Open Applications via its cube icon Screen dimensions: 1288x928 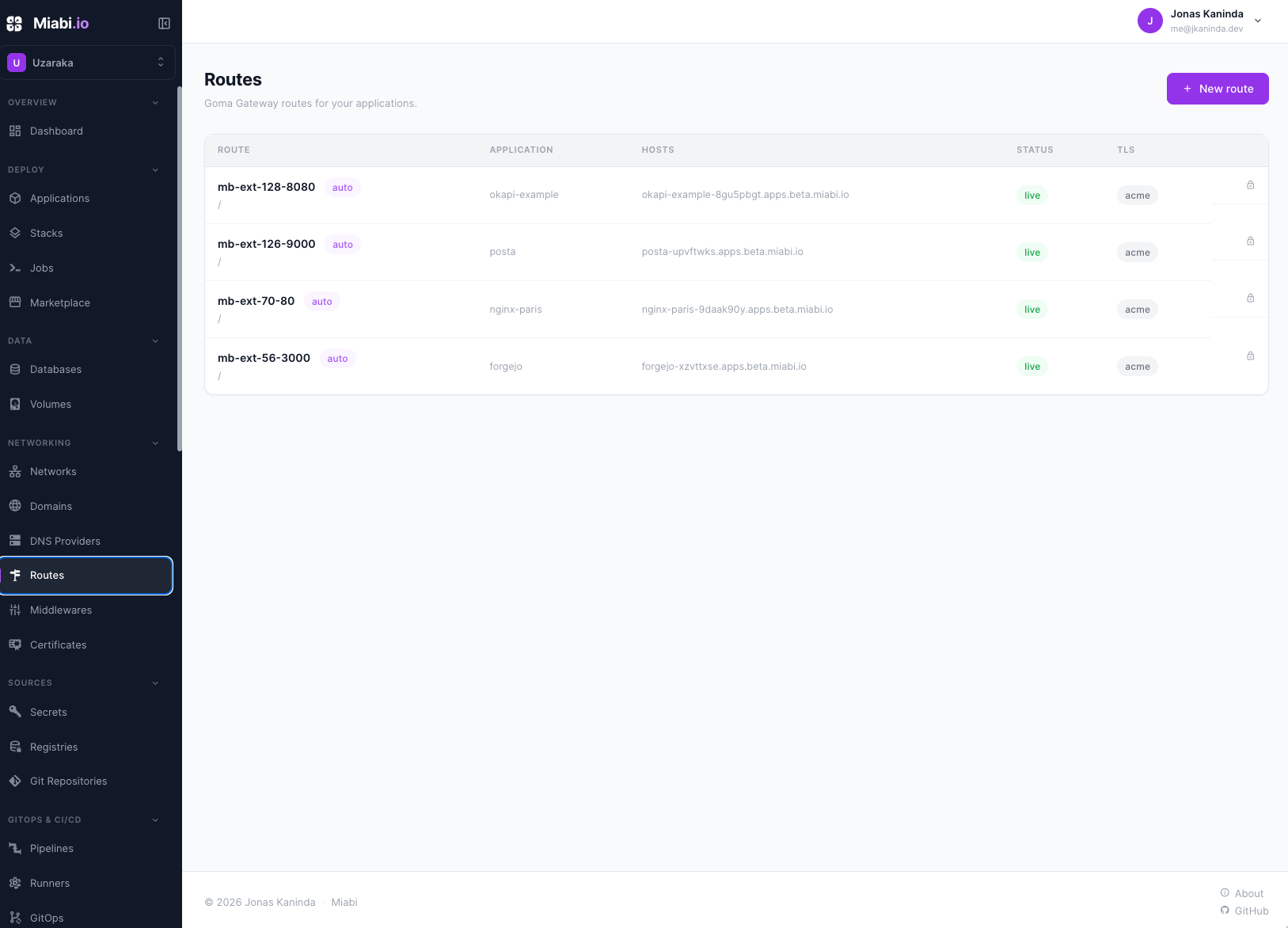[15, 198]
